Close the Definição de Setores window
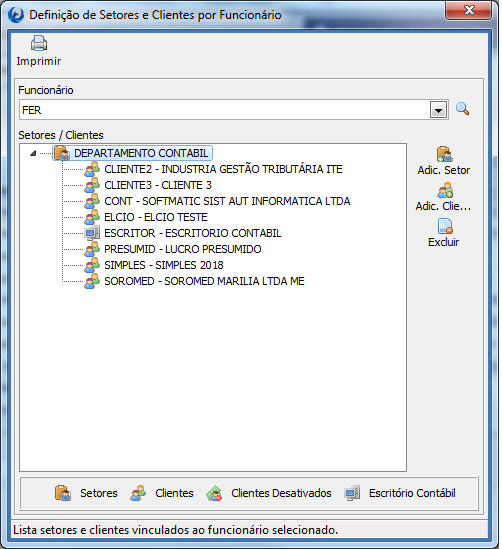502x549 pixels. click(468, 11)
